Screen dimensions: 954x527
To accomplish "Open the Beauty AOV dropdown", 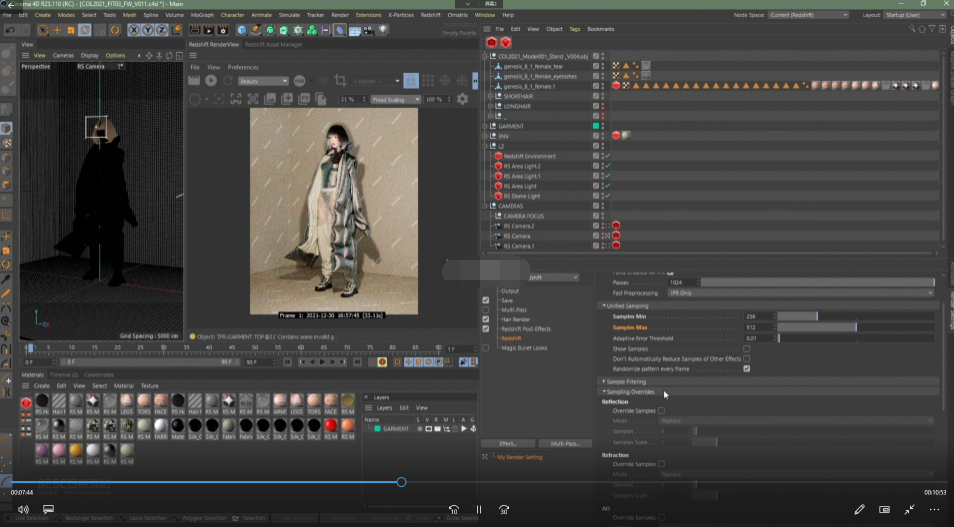I will pyautogui.click(x=263, y=81).
